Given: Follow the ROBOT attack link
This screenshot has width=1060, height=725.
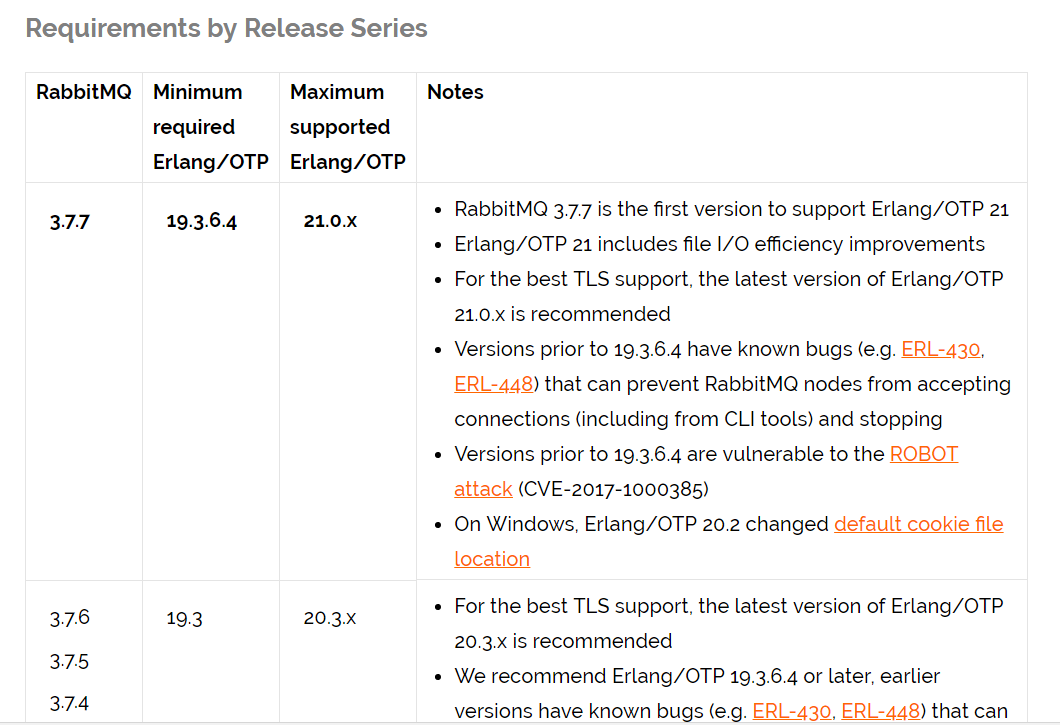Looking at the screenshot, I should pyautogui.click(x=923, y=454).
